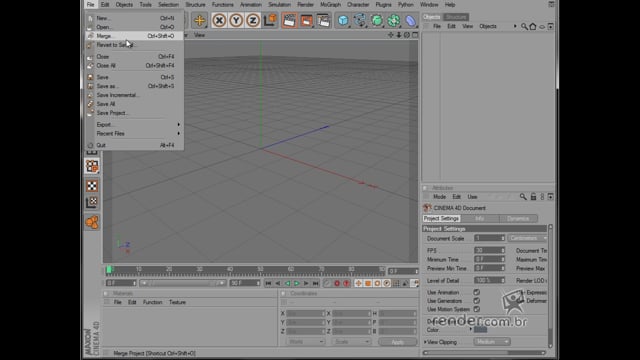Image resolution: width=640 pixels, height=360 pixels.
Task: Click the viewport rotate camera icon
Action: pos(407,35)
